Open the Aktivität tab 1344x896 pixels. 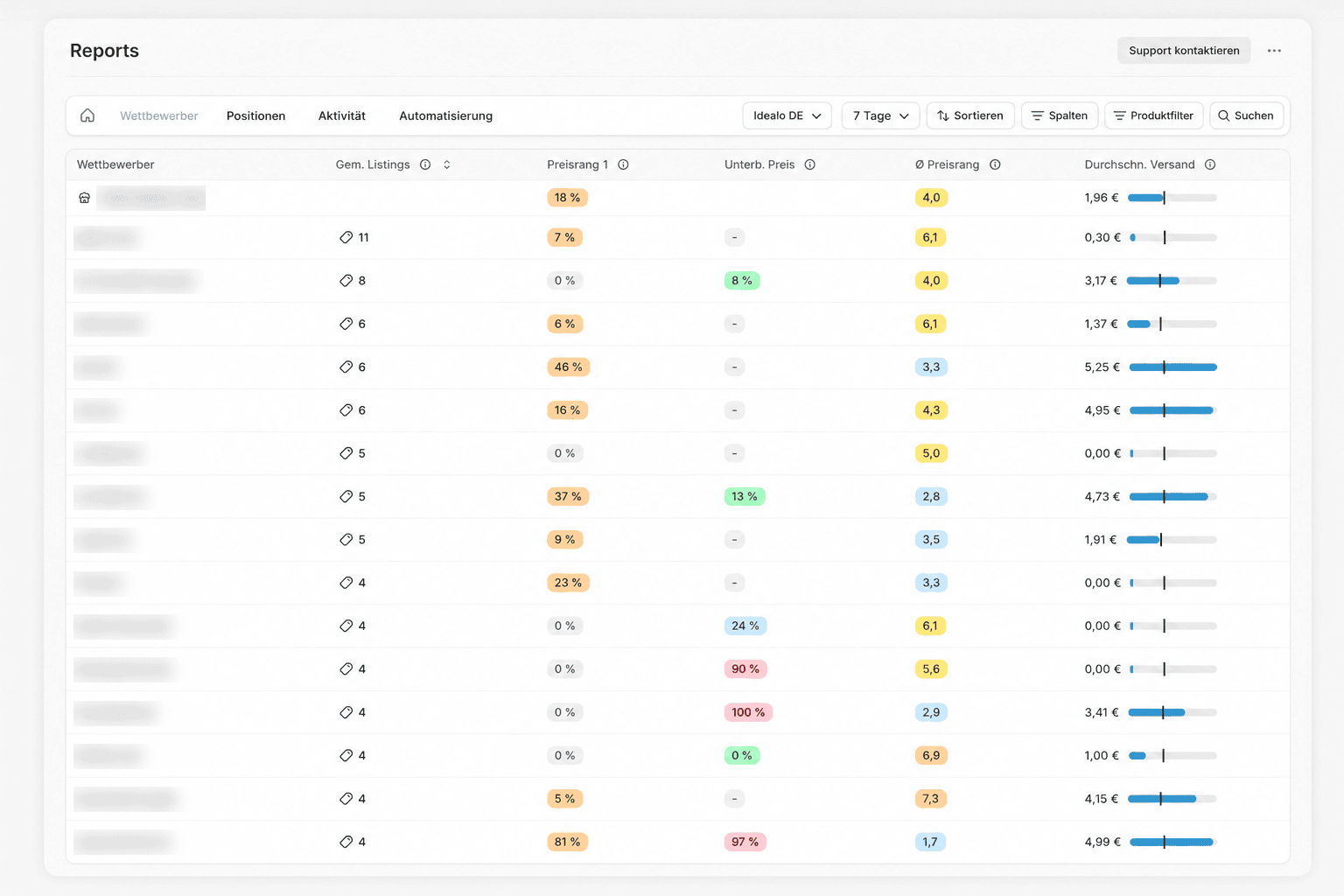(x=342, y=115)
